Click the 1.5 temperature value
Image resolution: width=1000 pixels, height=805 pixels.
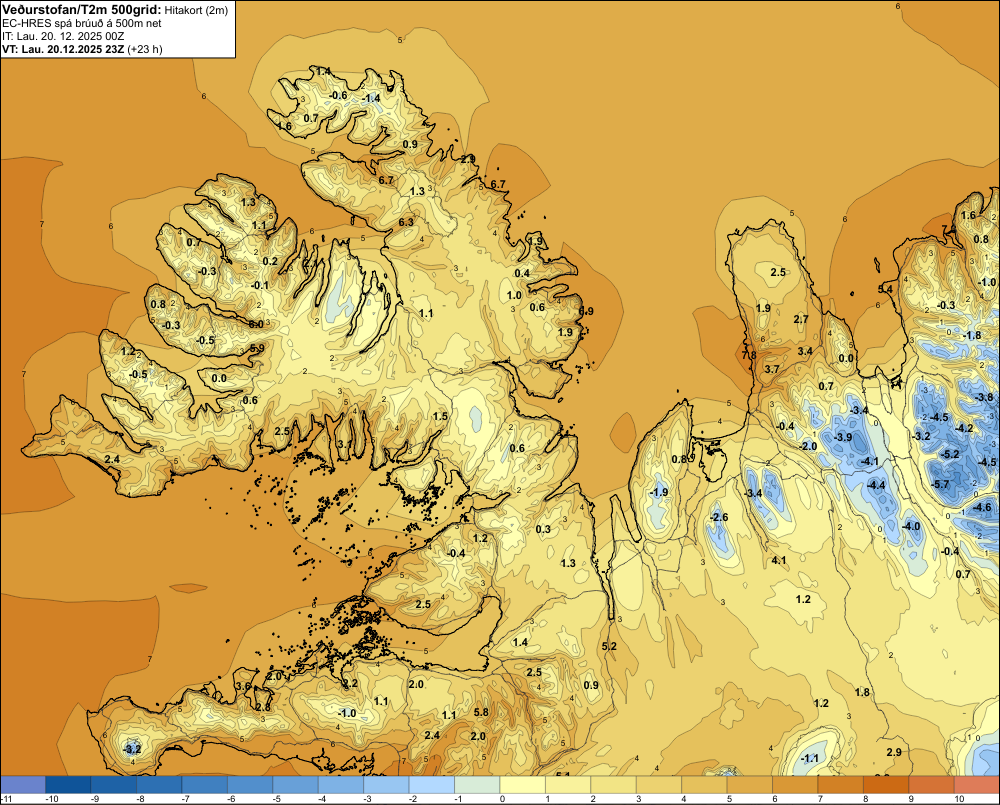[x=440, y=416]
